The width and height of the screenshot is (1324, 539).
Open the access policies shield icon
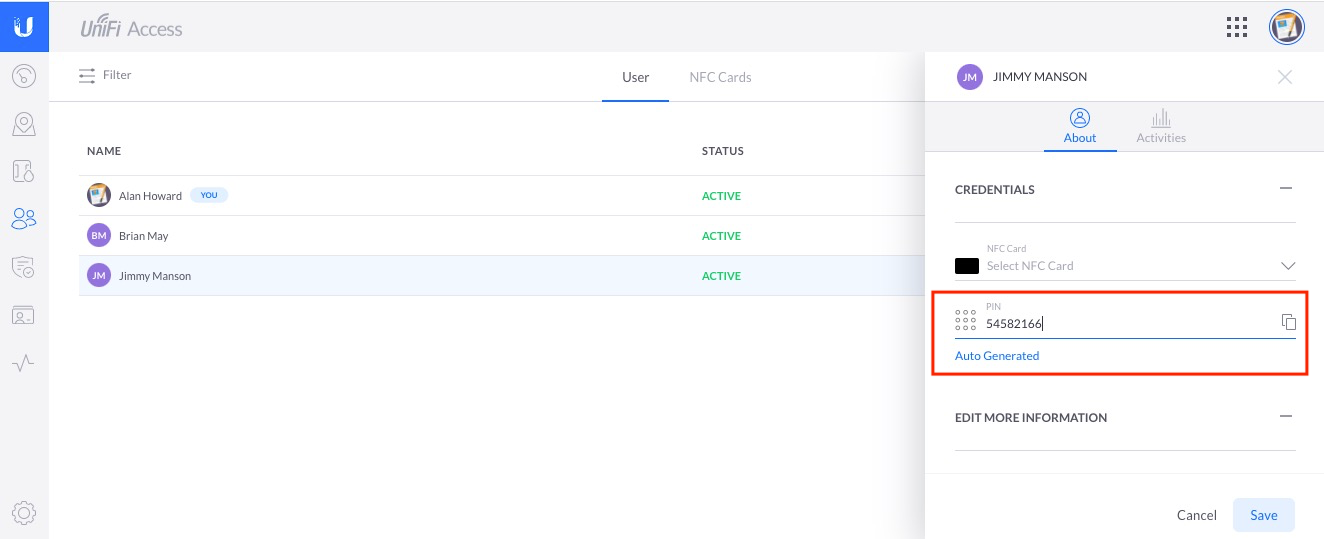24,266
